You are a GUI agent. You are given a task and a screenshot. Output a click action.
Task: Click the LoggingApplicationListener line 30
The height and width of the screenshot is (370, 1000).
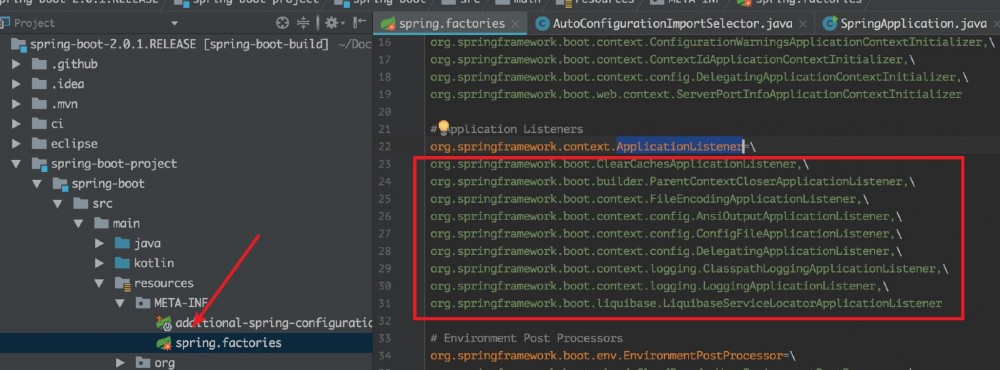click(x=659, y=285)
